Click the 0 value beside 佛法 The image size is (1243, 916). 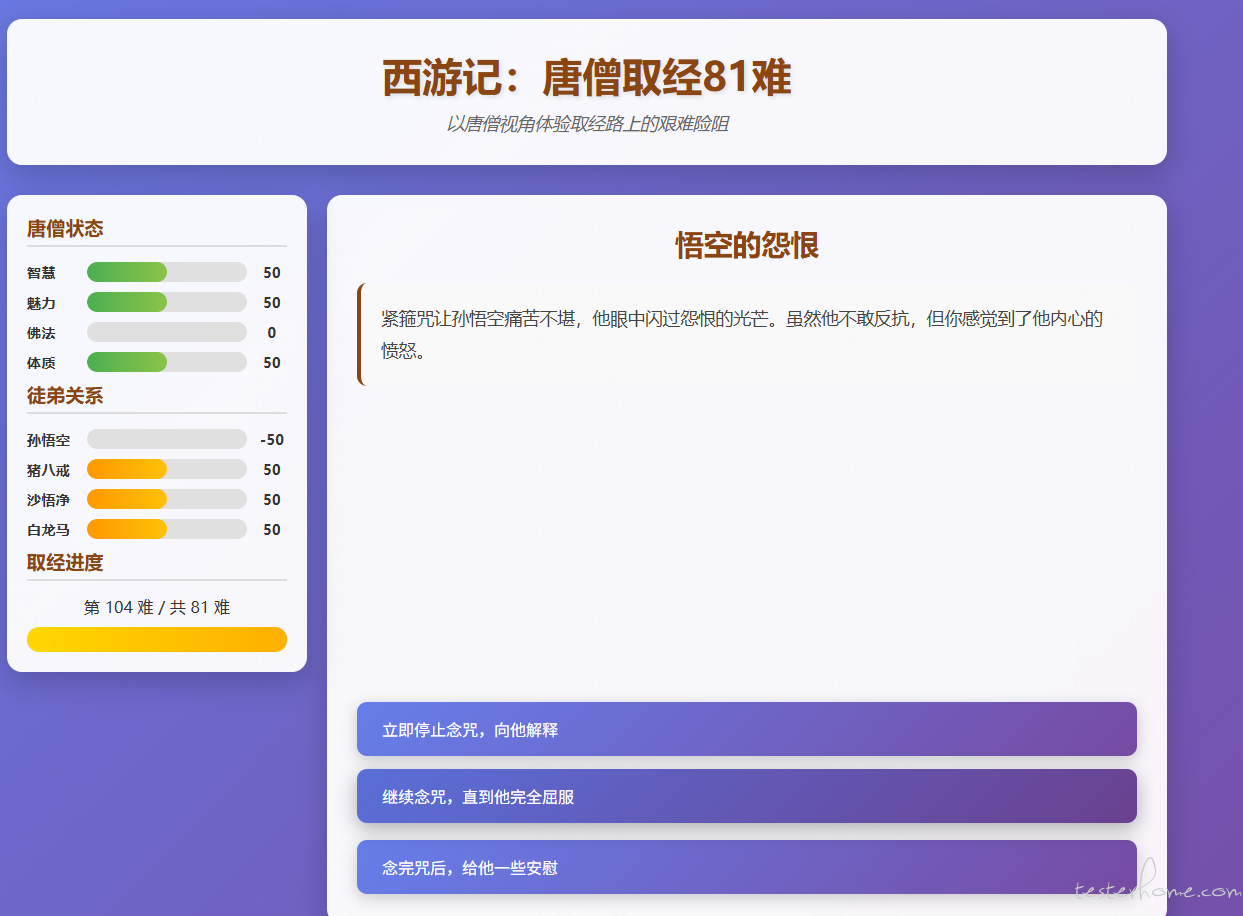click(272, 333)
